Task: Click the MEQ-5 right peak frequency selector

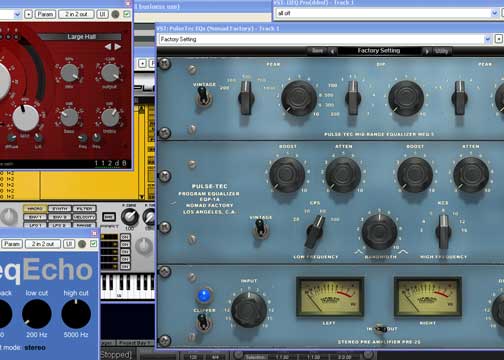Action: [x=459, y=98]
